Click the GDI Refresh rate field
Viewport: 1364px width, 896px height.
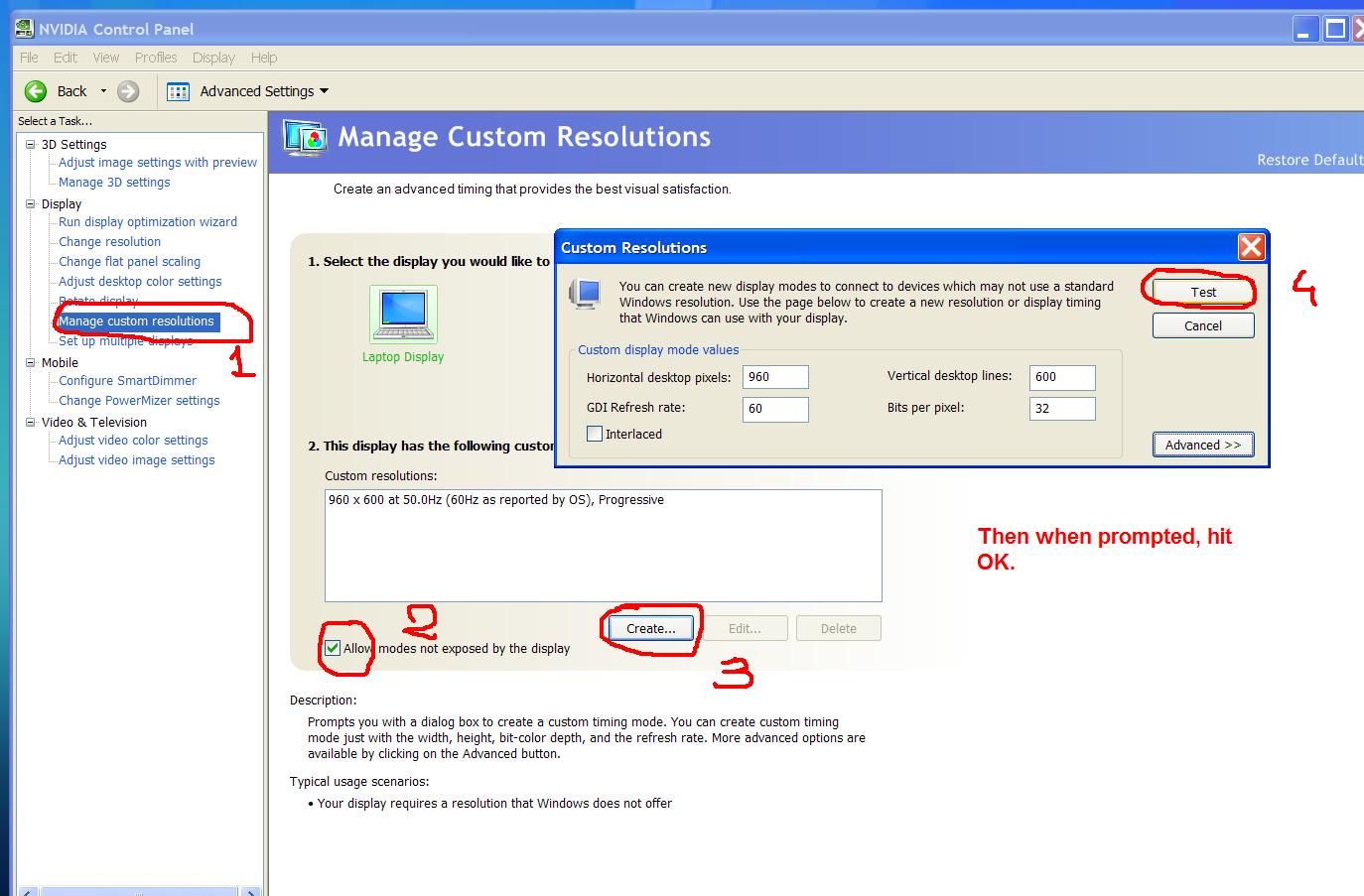pyautogui.click(x=775, y=409)
